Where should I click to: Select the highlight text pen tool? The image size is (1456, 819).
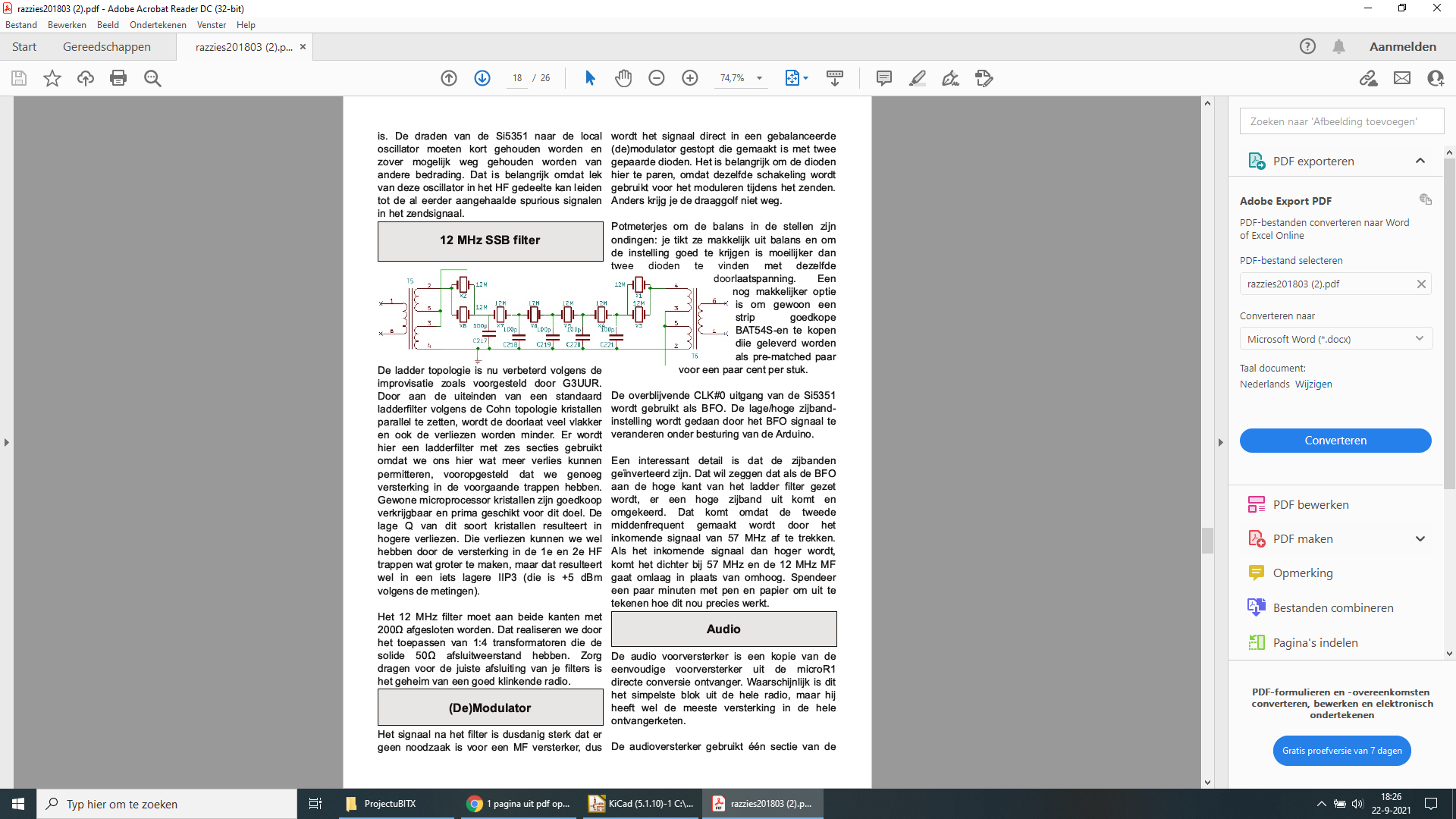918,78
